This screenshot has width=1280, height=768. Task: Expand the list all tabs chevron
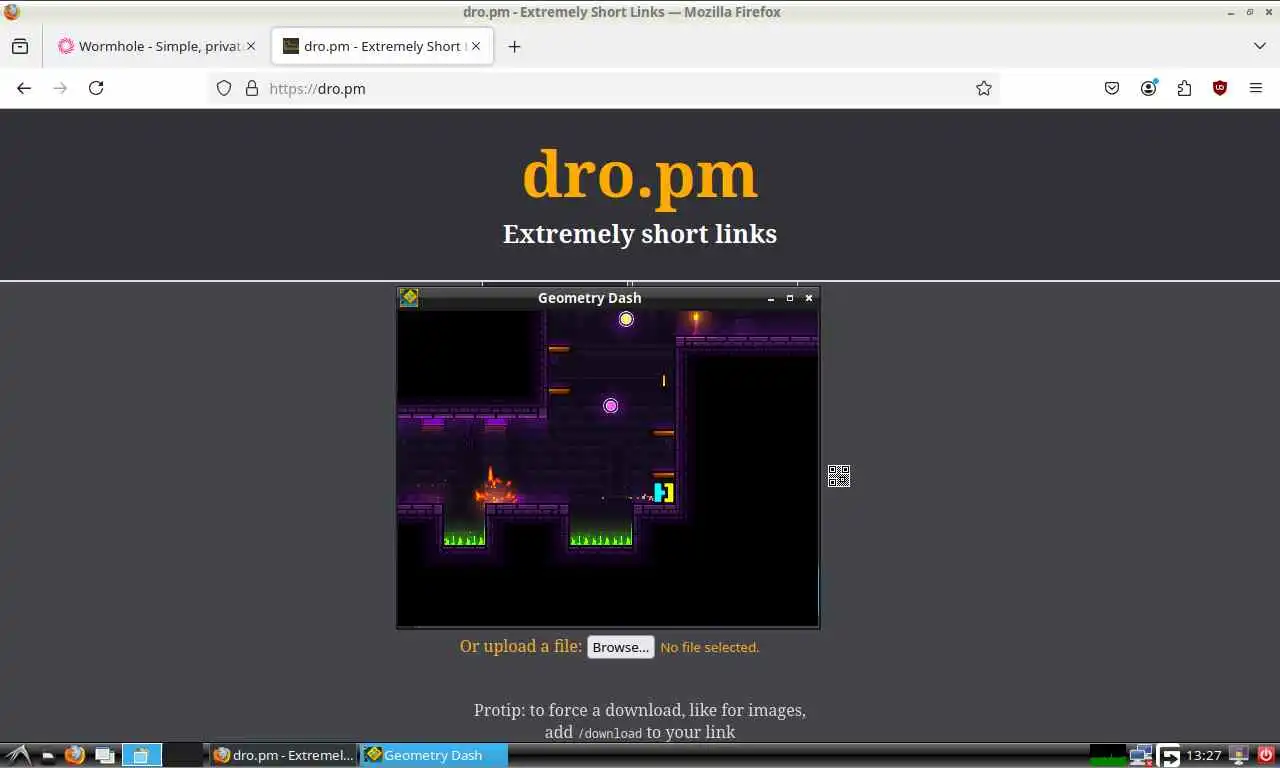[x=1260, y=46]
